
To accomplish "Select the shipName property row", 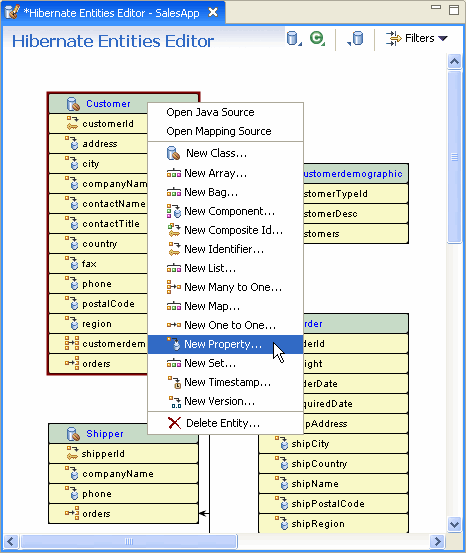I will pos(333,484).
